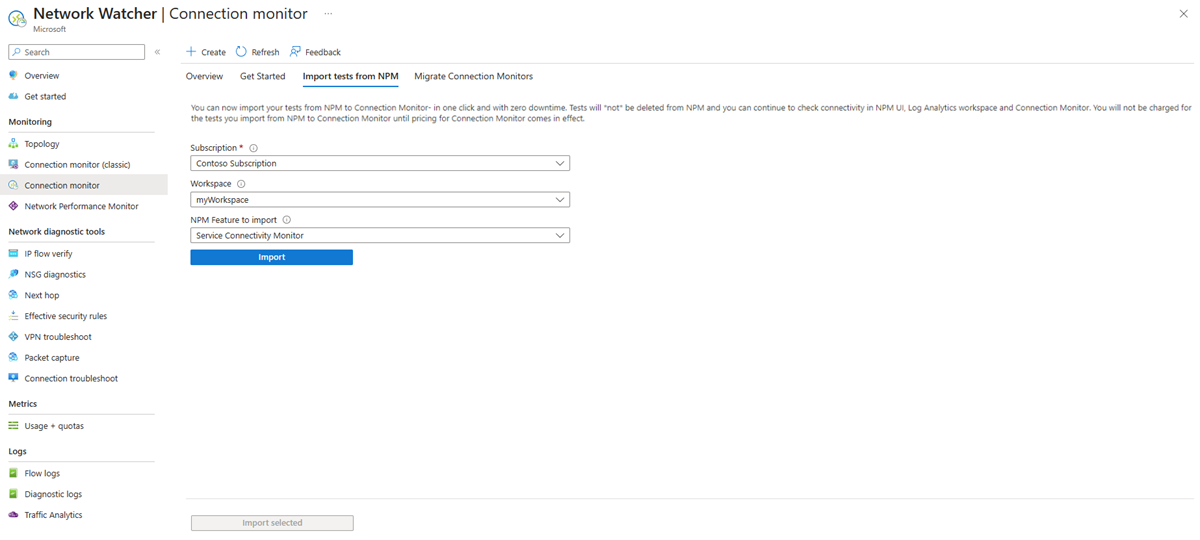Click Create in the toolbar
This screenshot has width=1200, height=540.
pos(206,52)
